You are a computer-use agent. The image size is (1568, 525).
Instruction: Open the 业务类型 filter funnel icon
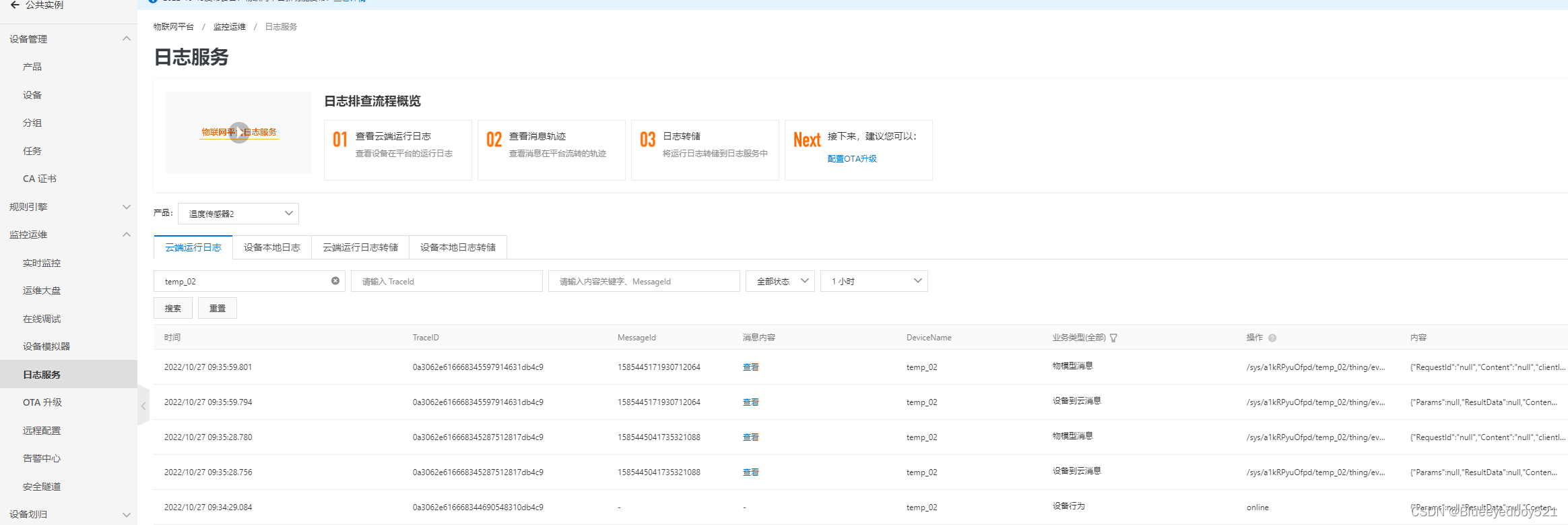point(1113,338)
